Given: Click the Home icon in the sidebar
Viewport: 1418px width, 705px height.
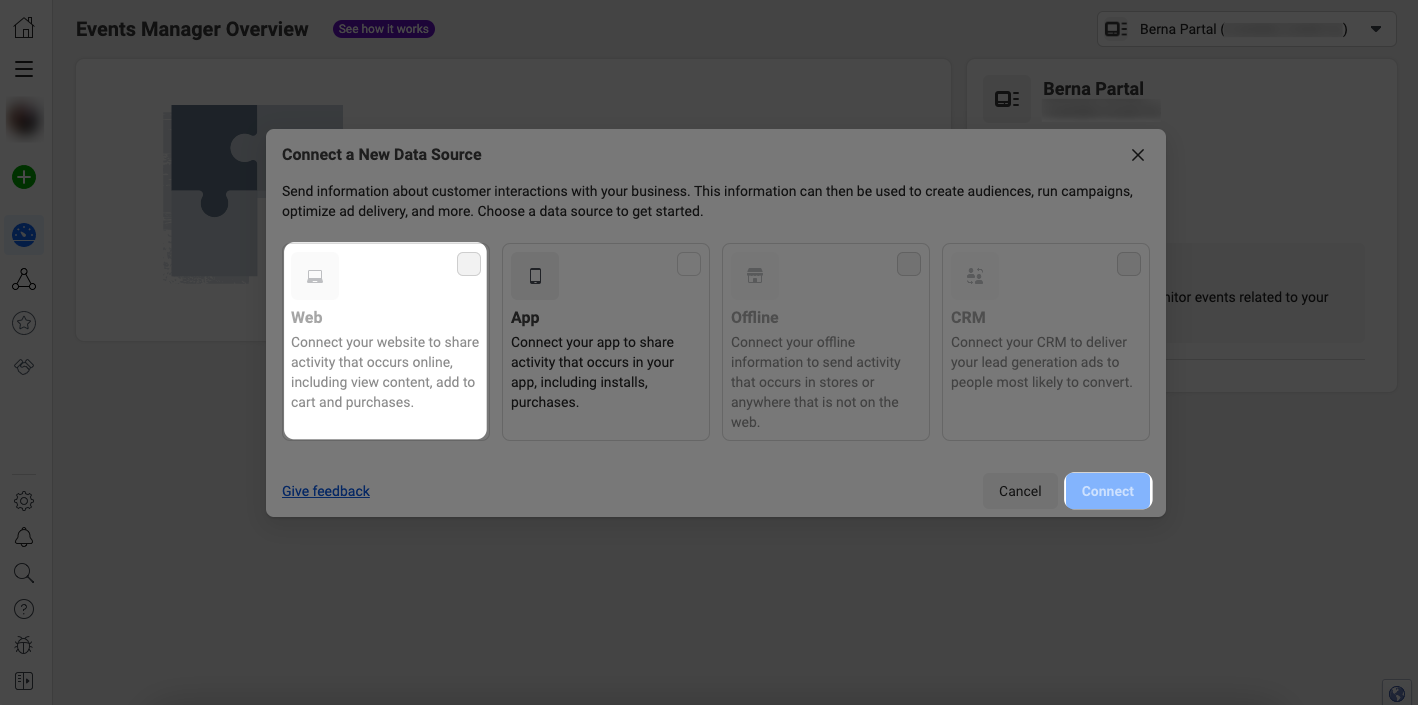Looking at the screenshot, I should click(24, 27).
